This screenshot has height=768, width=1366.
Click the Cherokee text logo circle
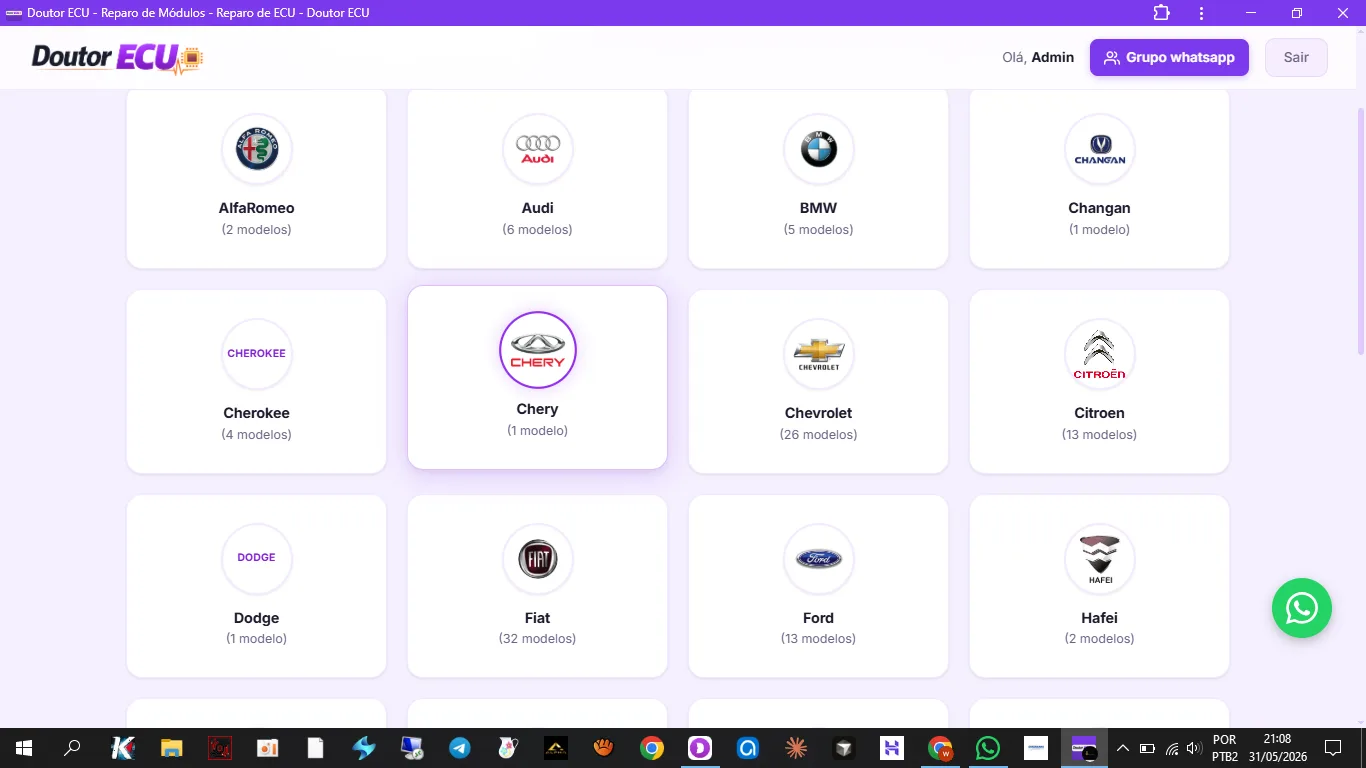[x=257, y=354]
